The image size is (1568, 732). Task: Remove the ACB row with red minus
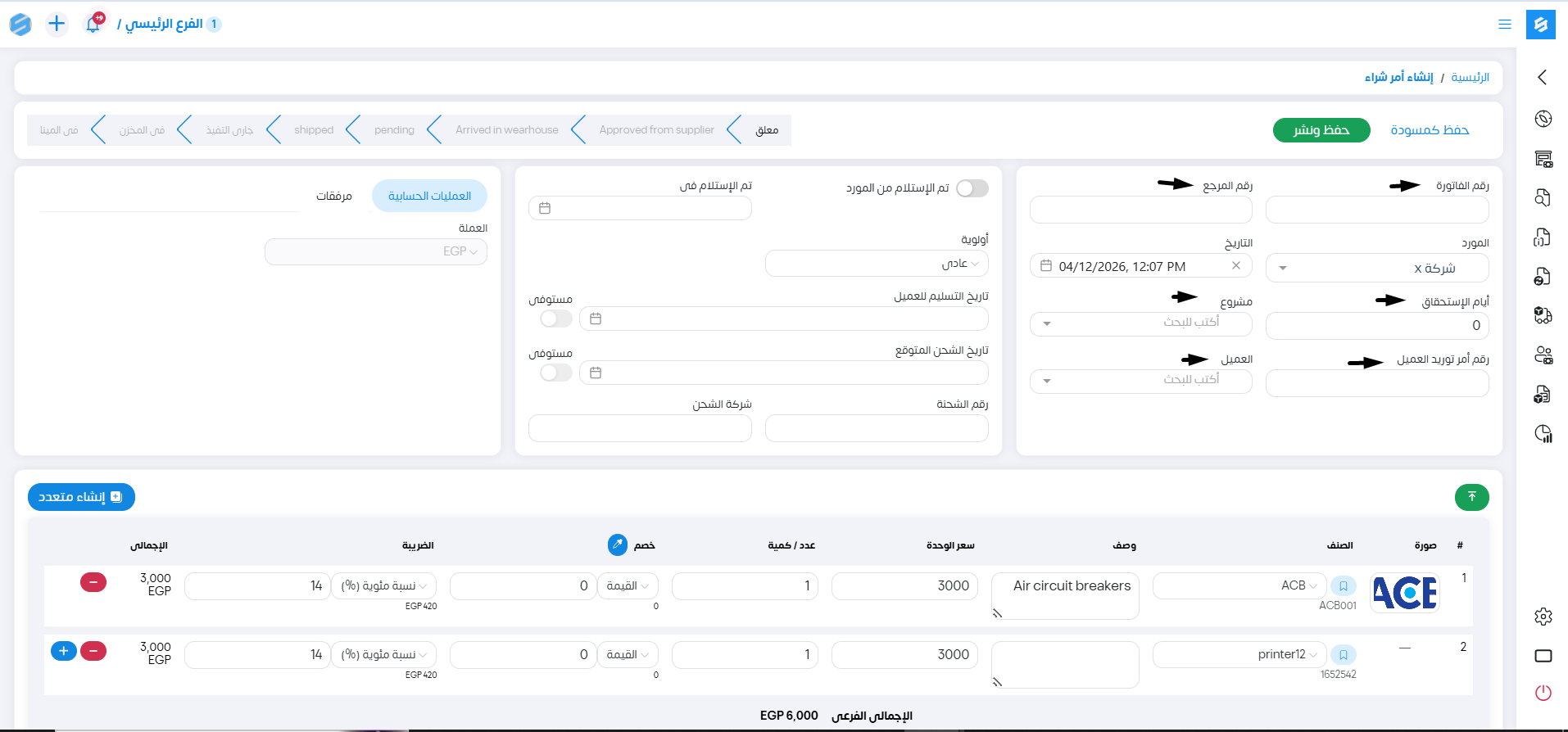pyautogui.click(x=93, y=582)
